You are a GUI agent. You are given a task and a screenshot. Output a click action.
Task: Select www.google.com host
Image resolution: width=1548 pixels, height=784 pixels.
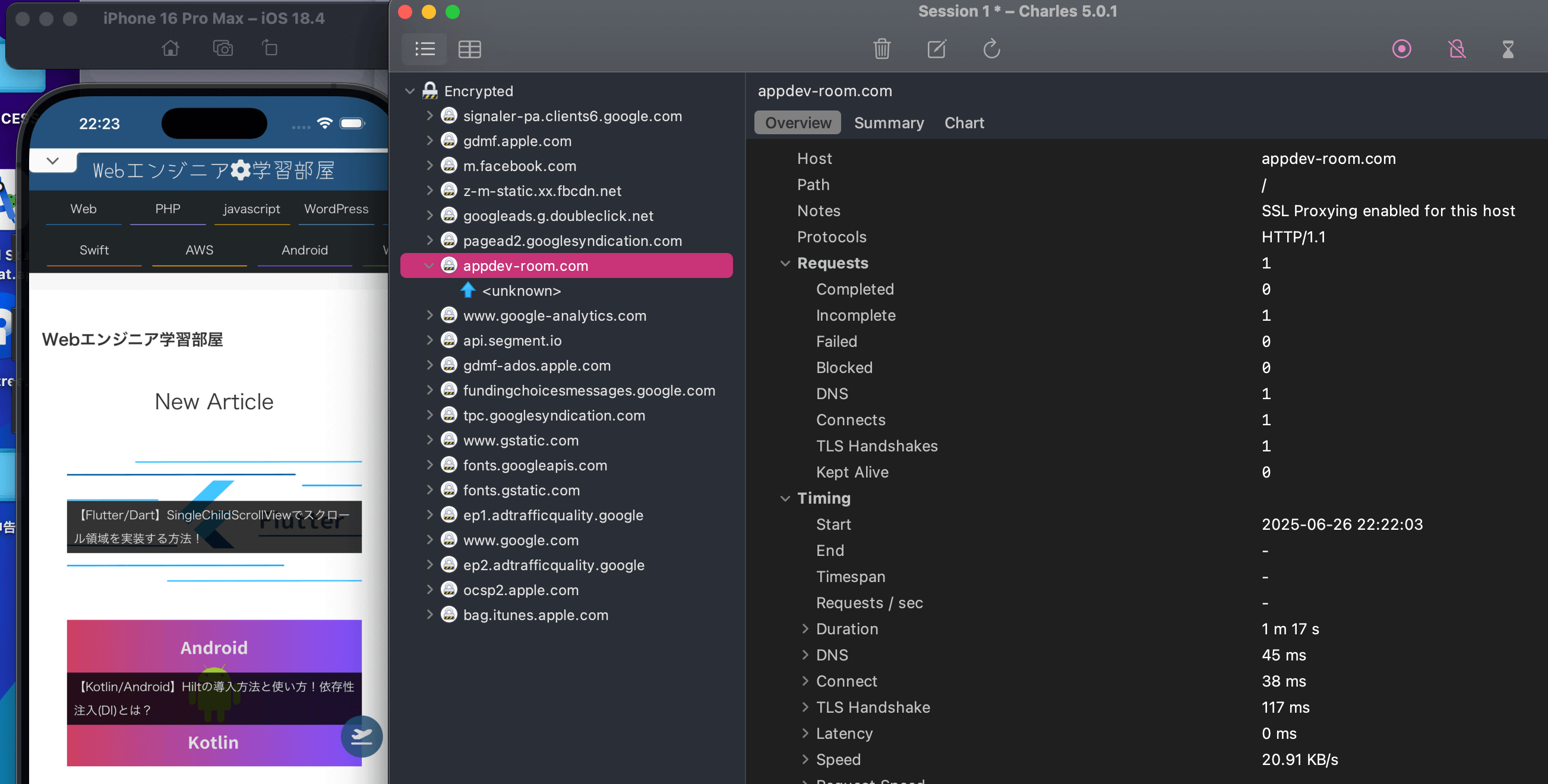[x=520, y=540]
